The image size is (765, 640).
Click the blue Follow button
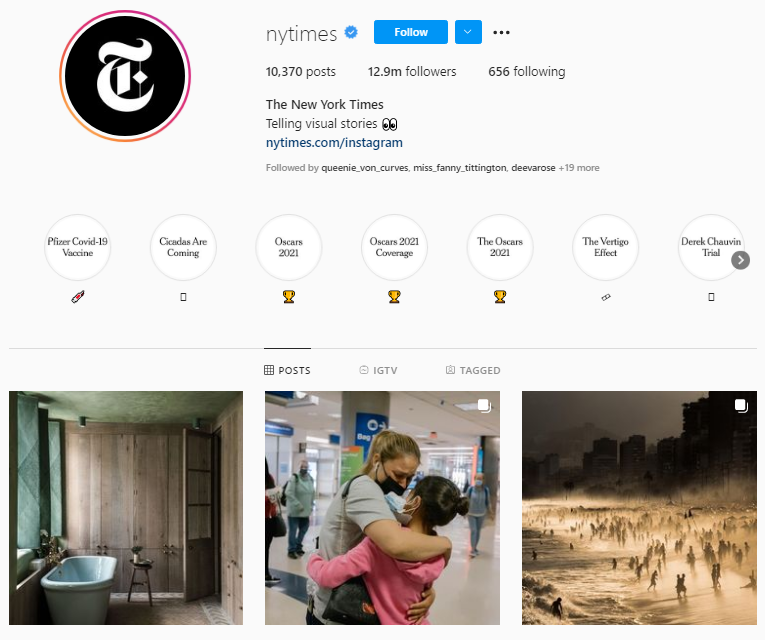click(411, 32)
